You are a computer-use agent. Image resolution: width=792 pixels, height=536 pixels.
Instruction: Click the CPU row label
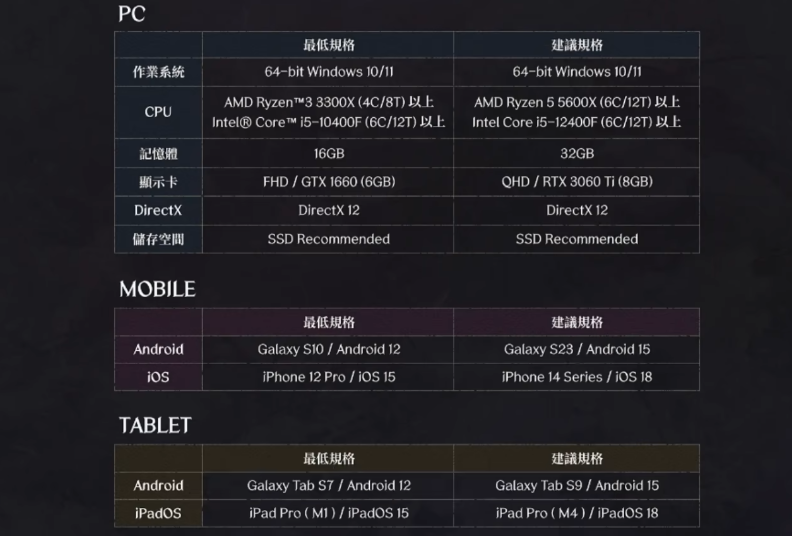click(158, 112)
